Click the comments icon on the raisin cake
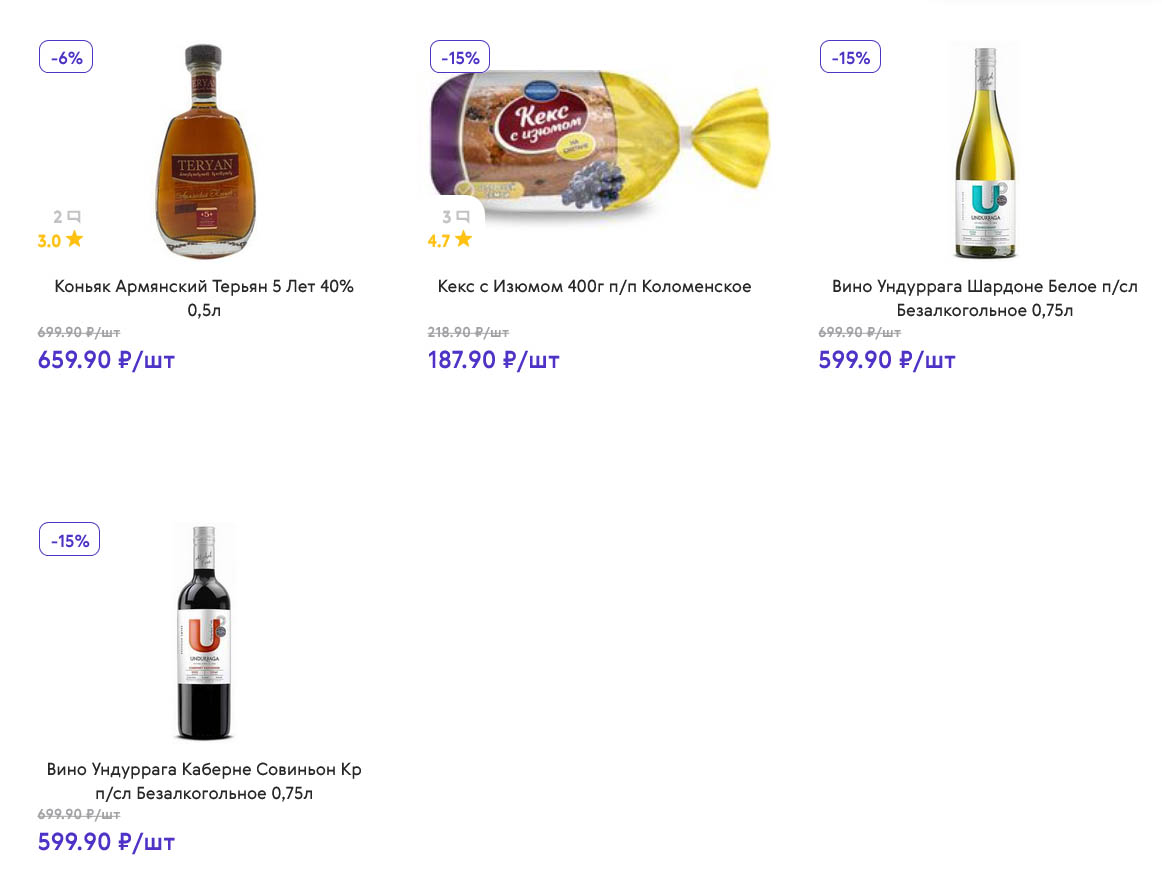 pos(463,216)
